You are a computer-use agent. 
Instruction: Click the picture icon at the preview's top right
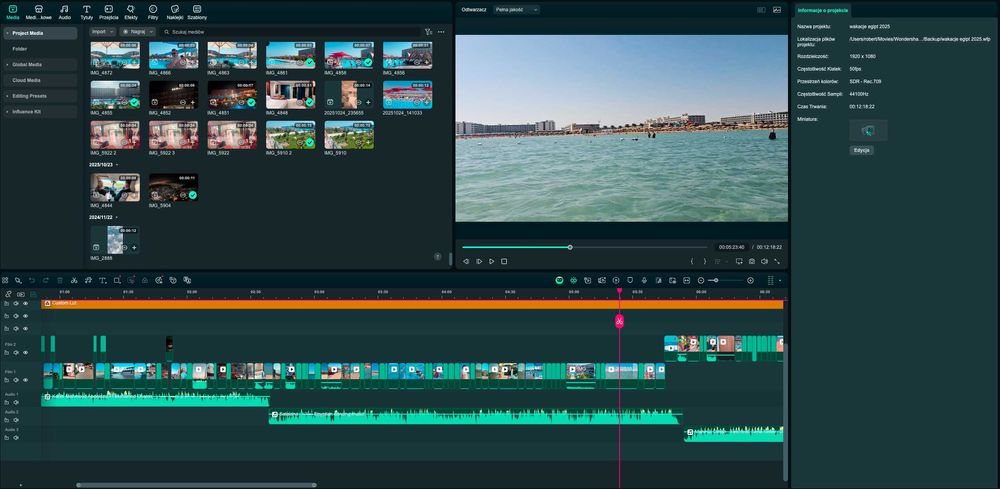[777, 10]
